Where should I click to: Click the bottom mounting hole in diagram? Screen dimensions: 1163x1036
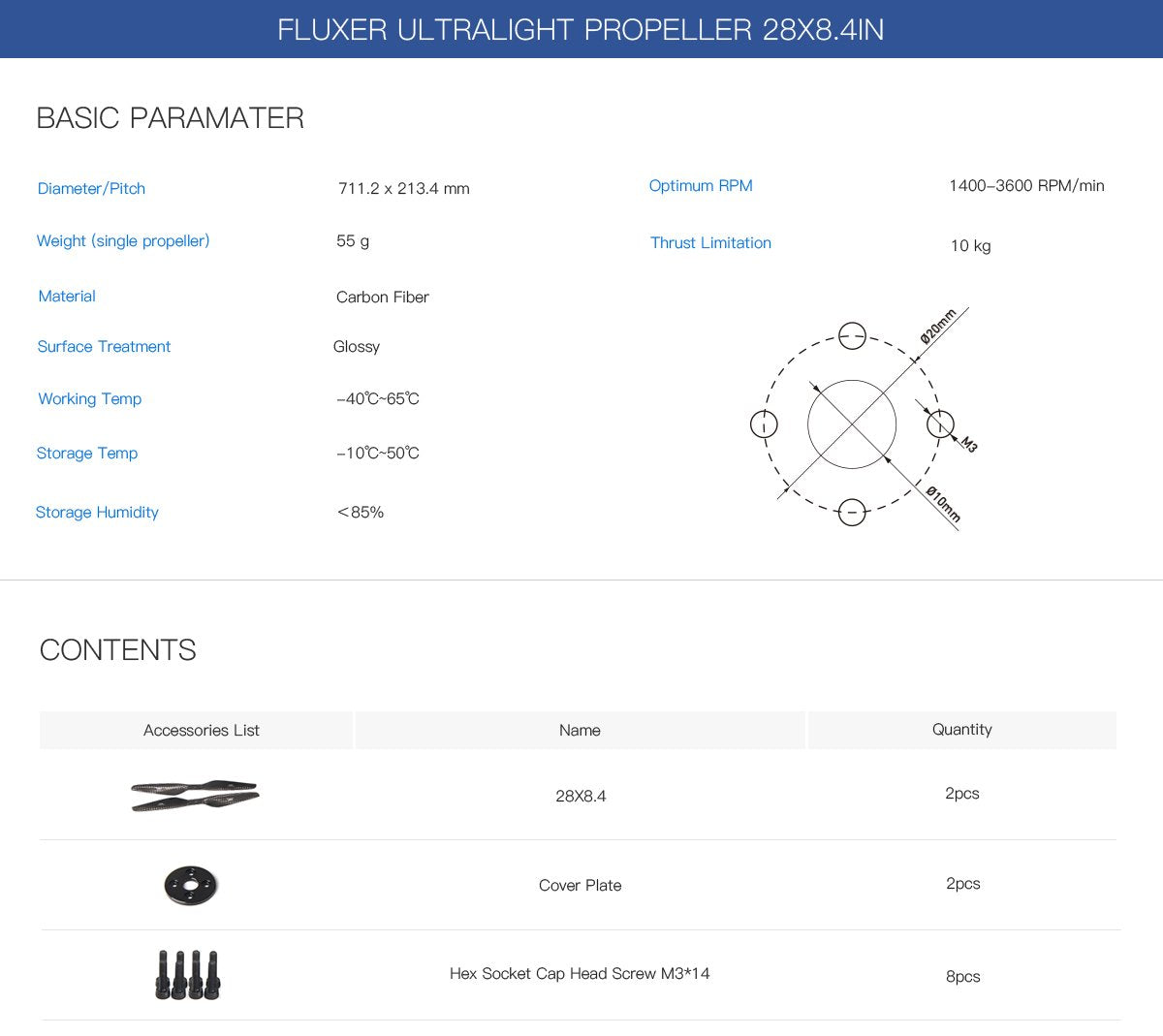tap(852, 512)
